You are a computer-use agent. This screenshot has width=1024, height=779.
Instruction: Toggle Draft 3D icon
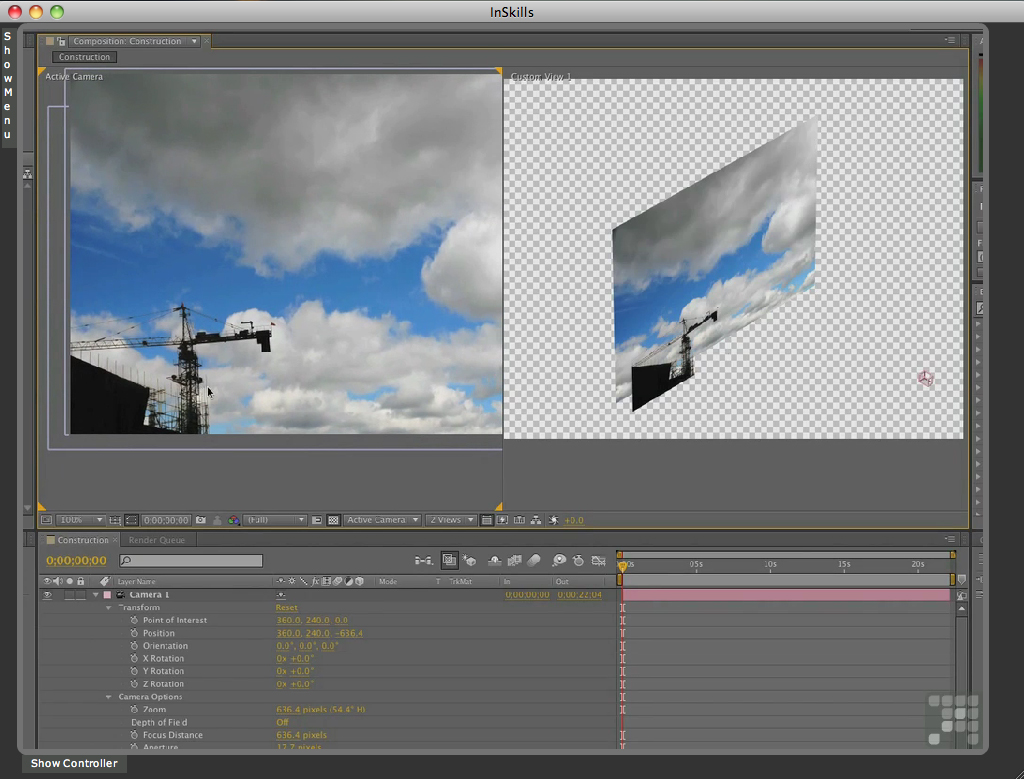click(469, 560)
